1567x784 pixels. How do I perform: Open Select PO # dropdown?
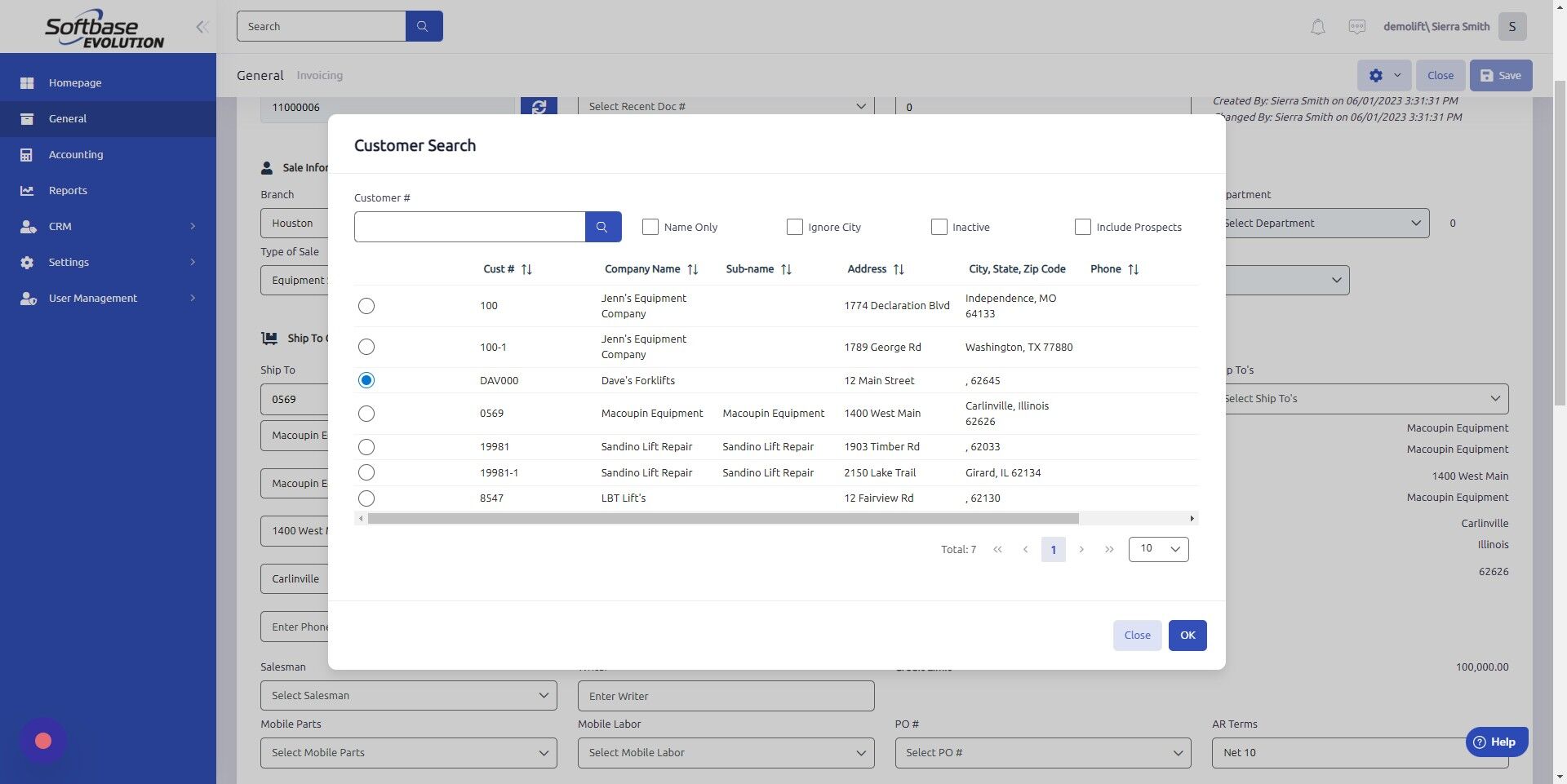pos(1043,753)
